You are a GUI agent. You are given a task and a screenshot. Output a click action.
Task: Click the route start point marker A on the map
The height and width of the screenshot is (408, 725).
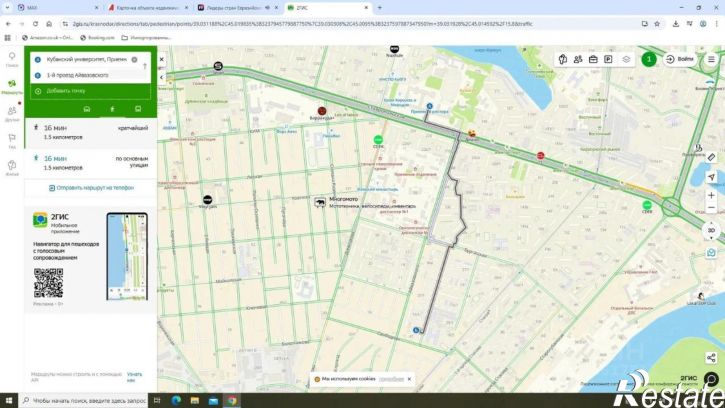coord(430,106)
